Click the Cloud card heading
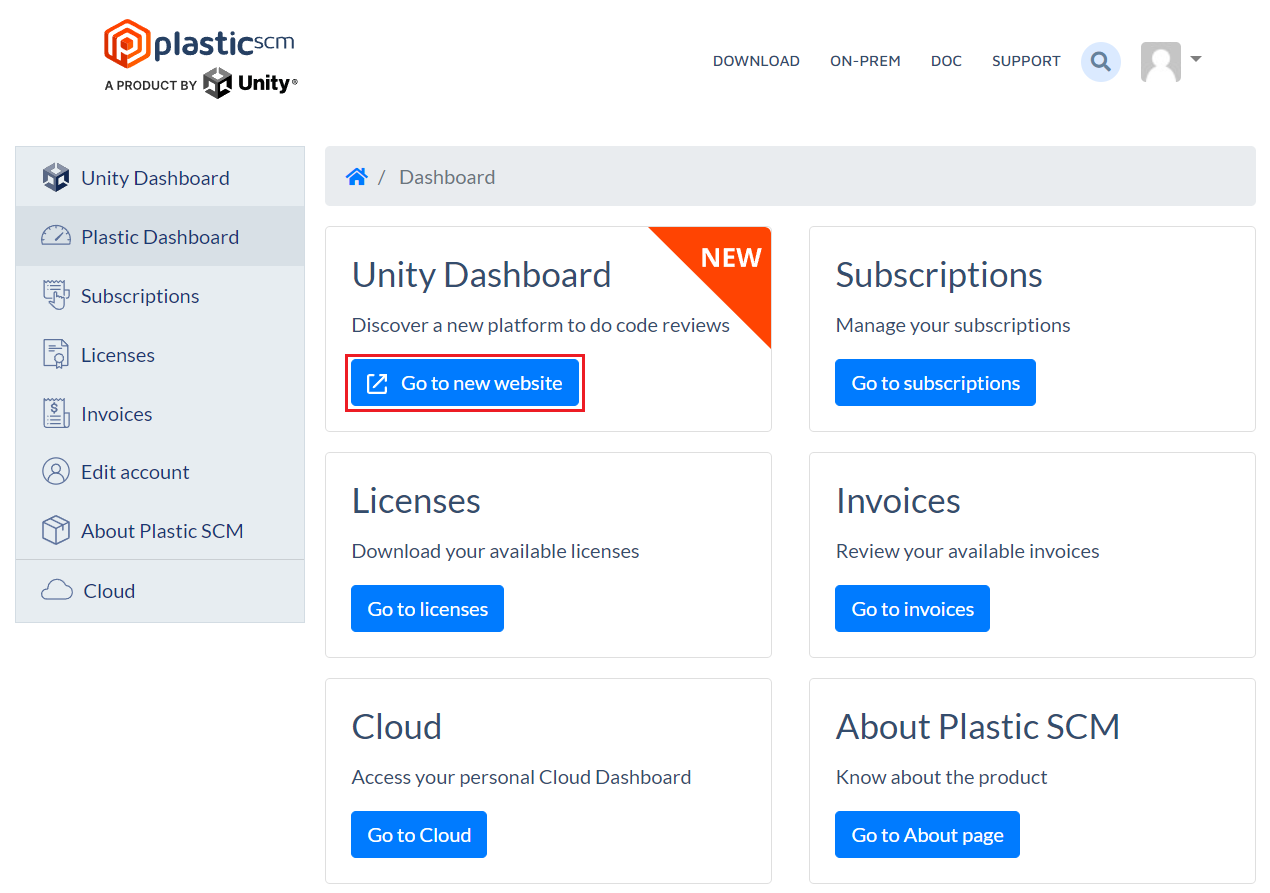This screenshot has height=893, width=1270. point(397,727)
